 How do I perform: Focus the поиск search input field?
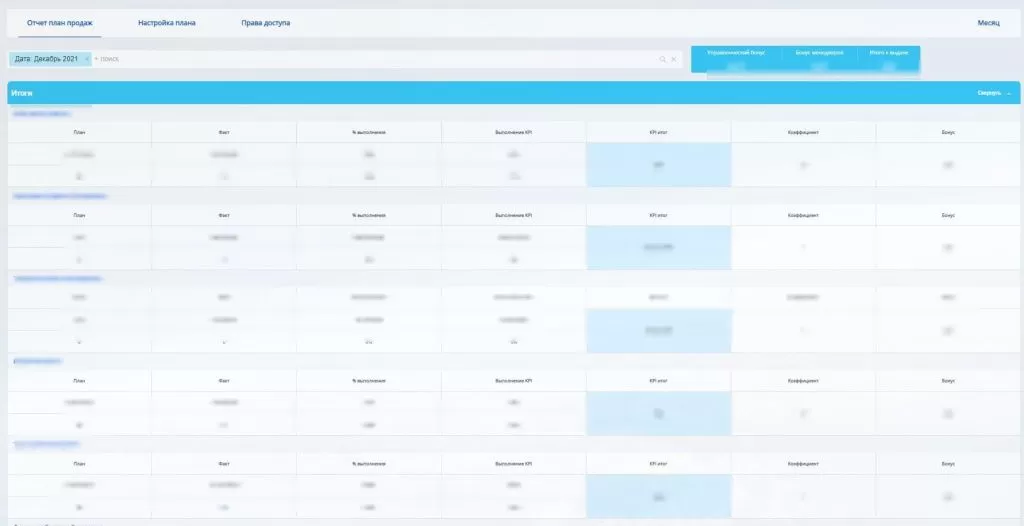point(370,59)
